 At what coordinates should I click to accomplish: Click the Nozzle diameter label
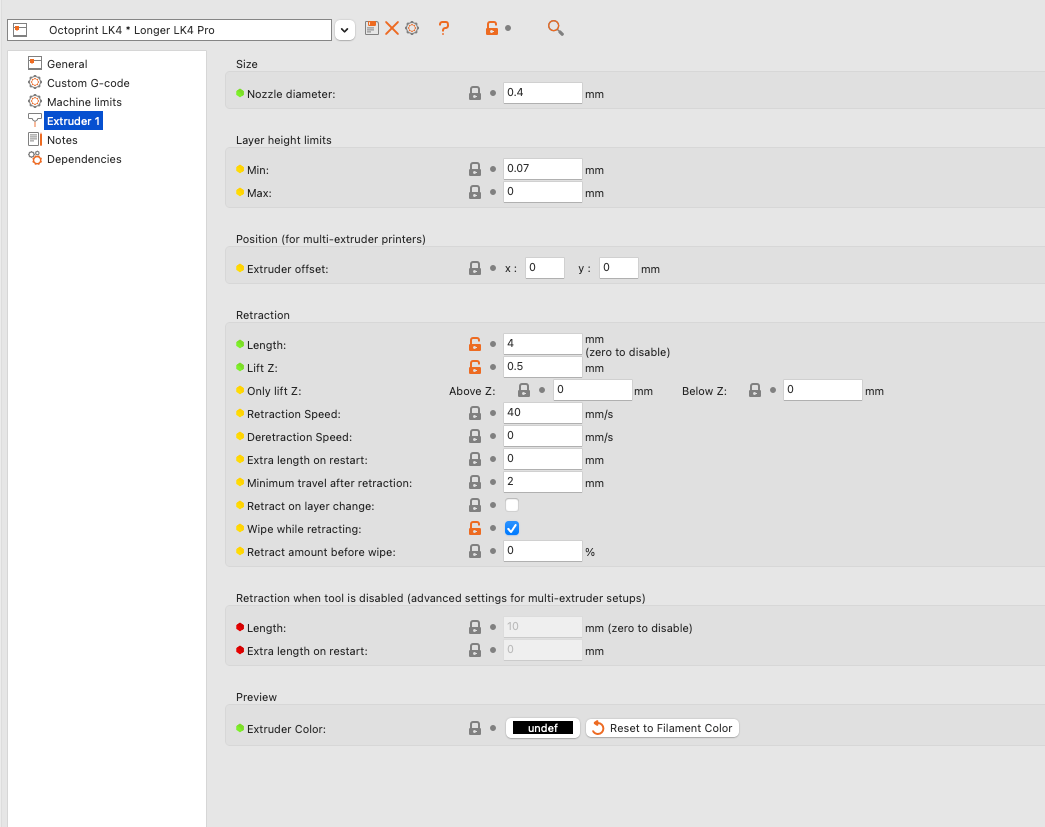(x=291, y=94)
